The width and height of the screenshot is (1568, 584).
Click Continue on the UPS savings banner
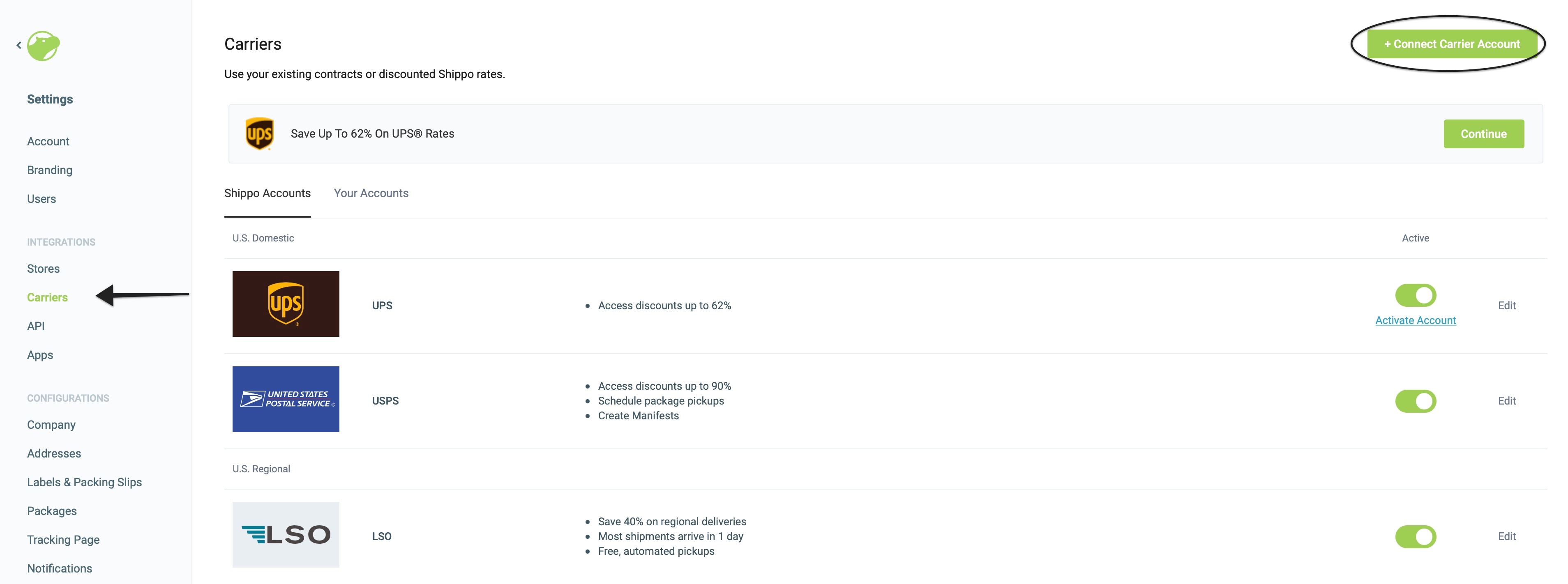point(1483,134)
